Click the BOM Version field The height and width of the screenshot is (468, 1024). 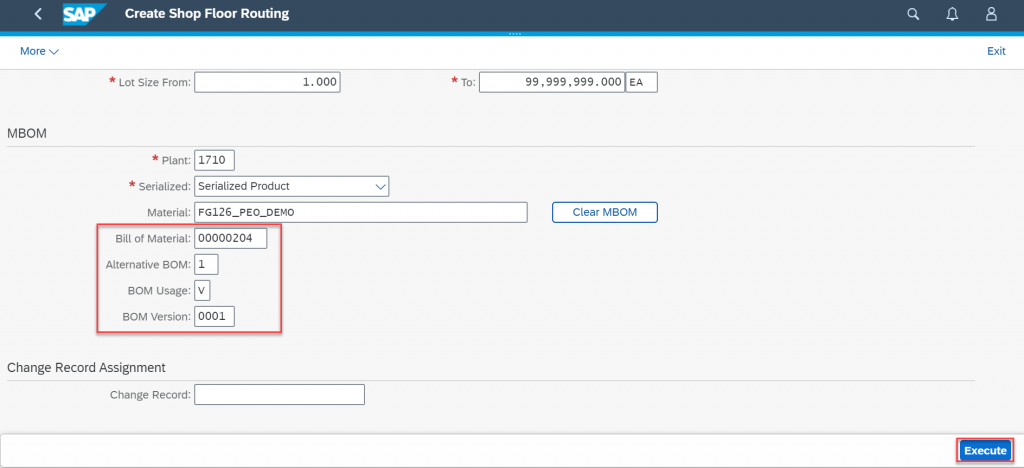click(214, 317)
